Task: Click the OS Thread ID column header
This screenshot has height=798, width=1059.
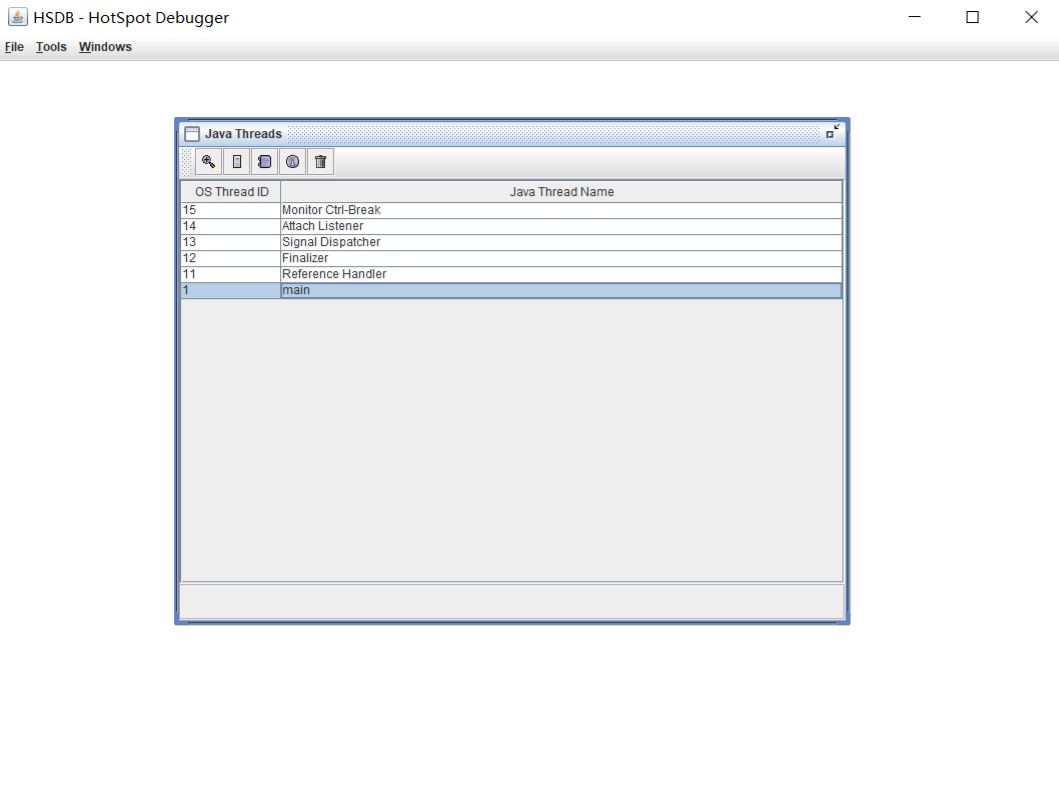Action: coord(231,192)
